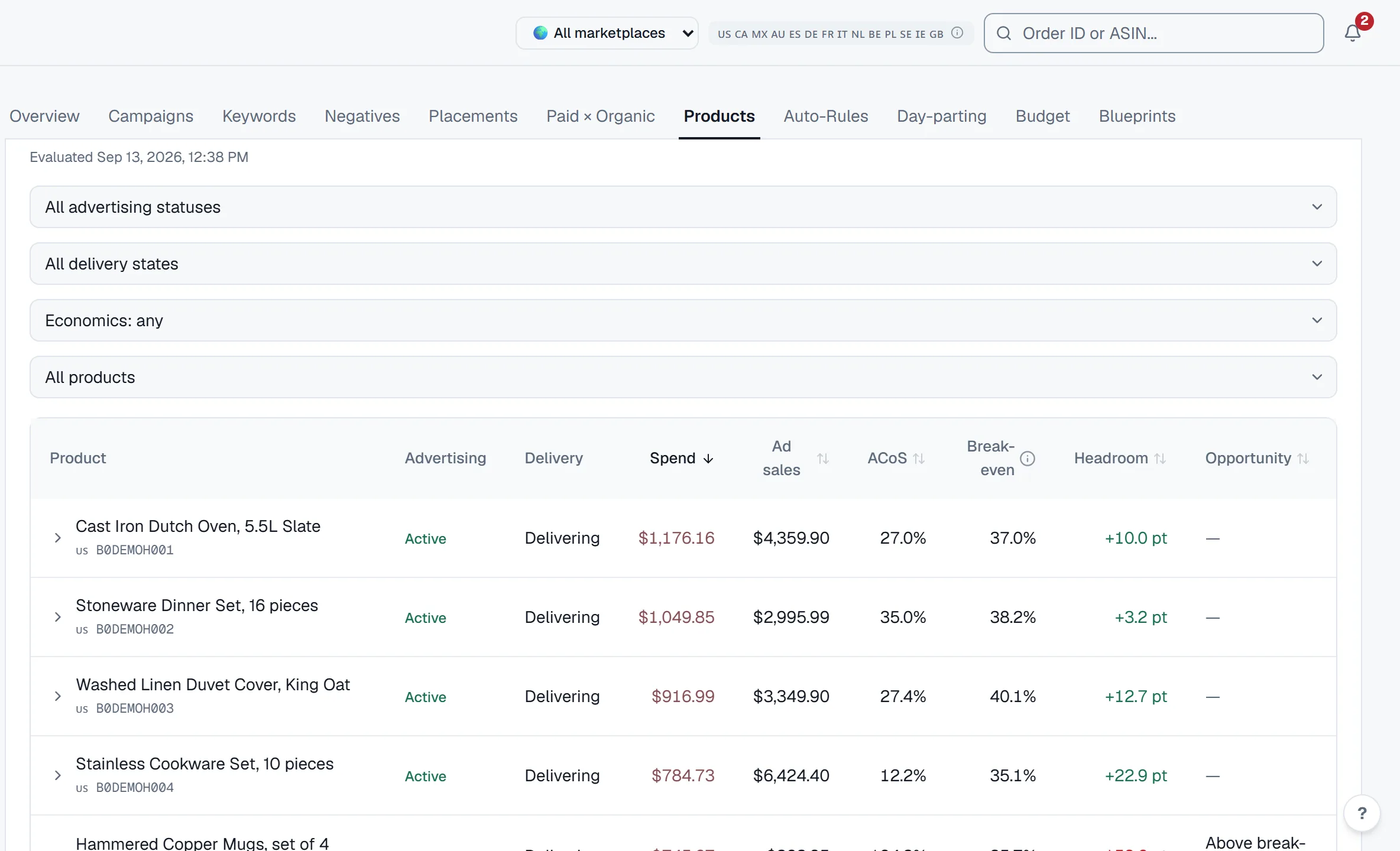
Task: Click ASIN B0DEMOH001
Action: tap(135, 550)
